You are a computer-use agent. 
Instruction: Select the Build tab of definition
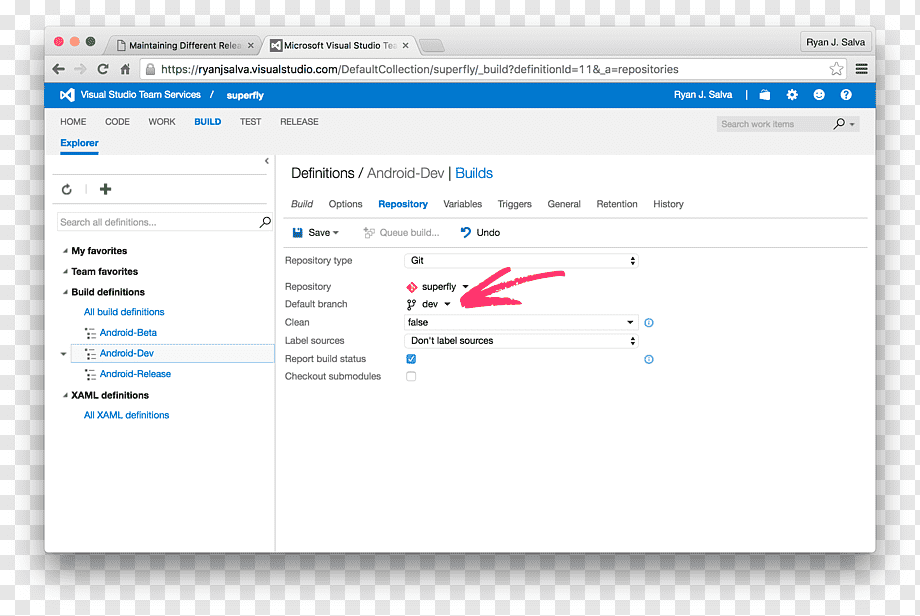302,204
